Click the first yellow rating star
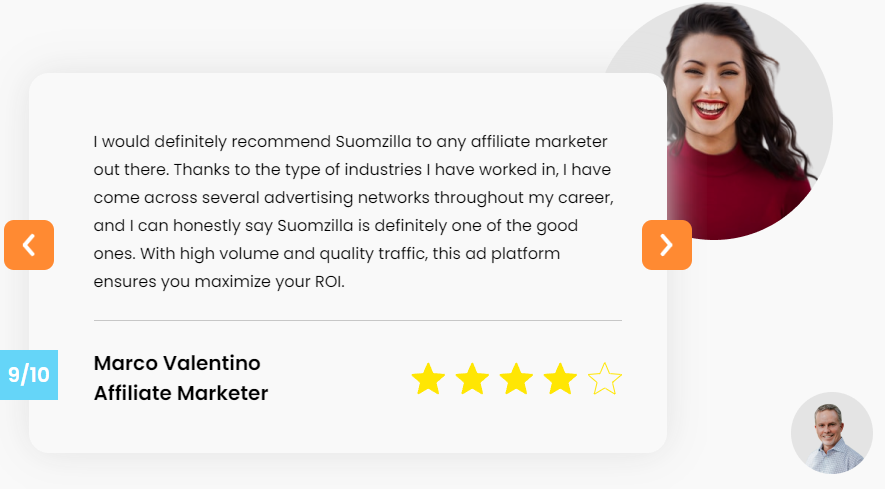Screen dimensions: 885x489 [x=428, y=379]
